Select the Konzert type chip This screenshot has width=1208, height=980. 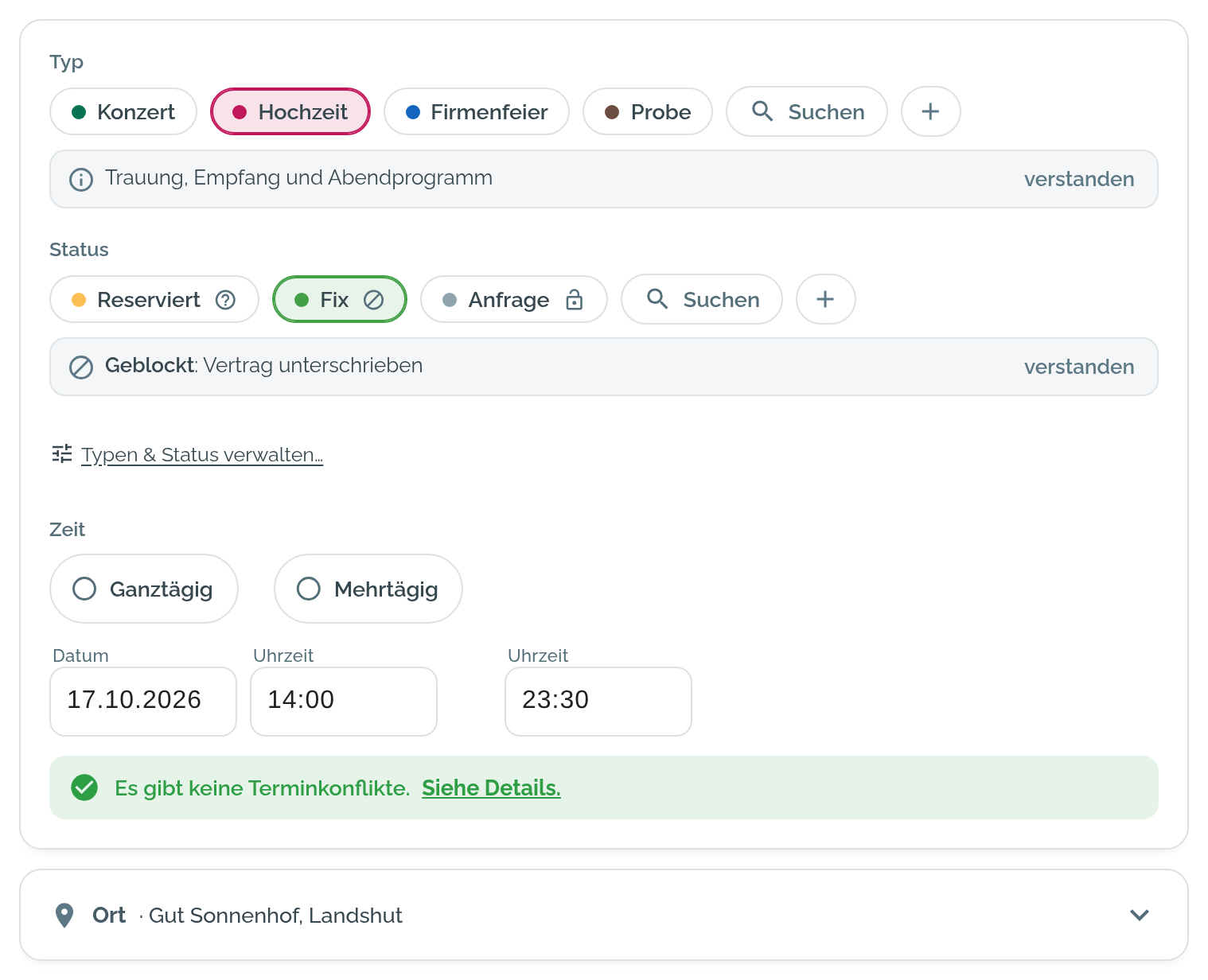click(x=123, y=111)
